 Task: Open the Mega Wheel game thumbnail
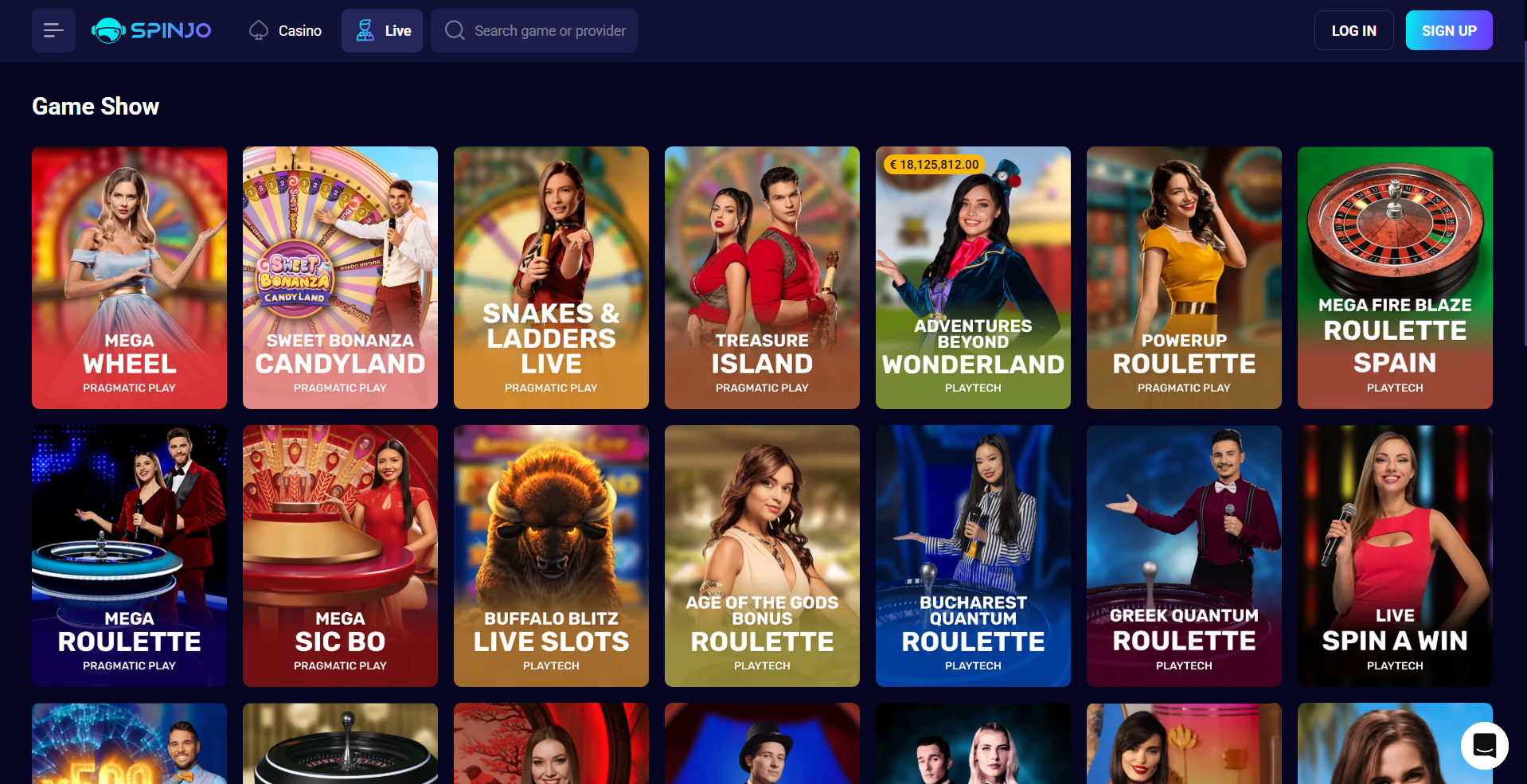(129, 278)
